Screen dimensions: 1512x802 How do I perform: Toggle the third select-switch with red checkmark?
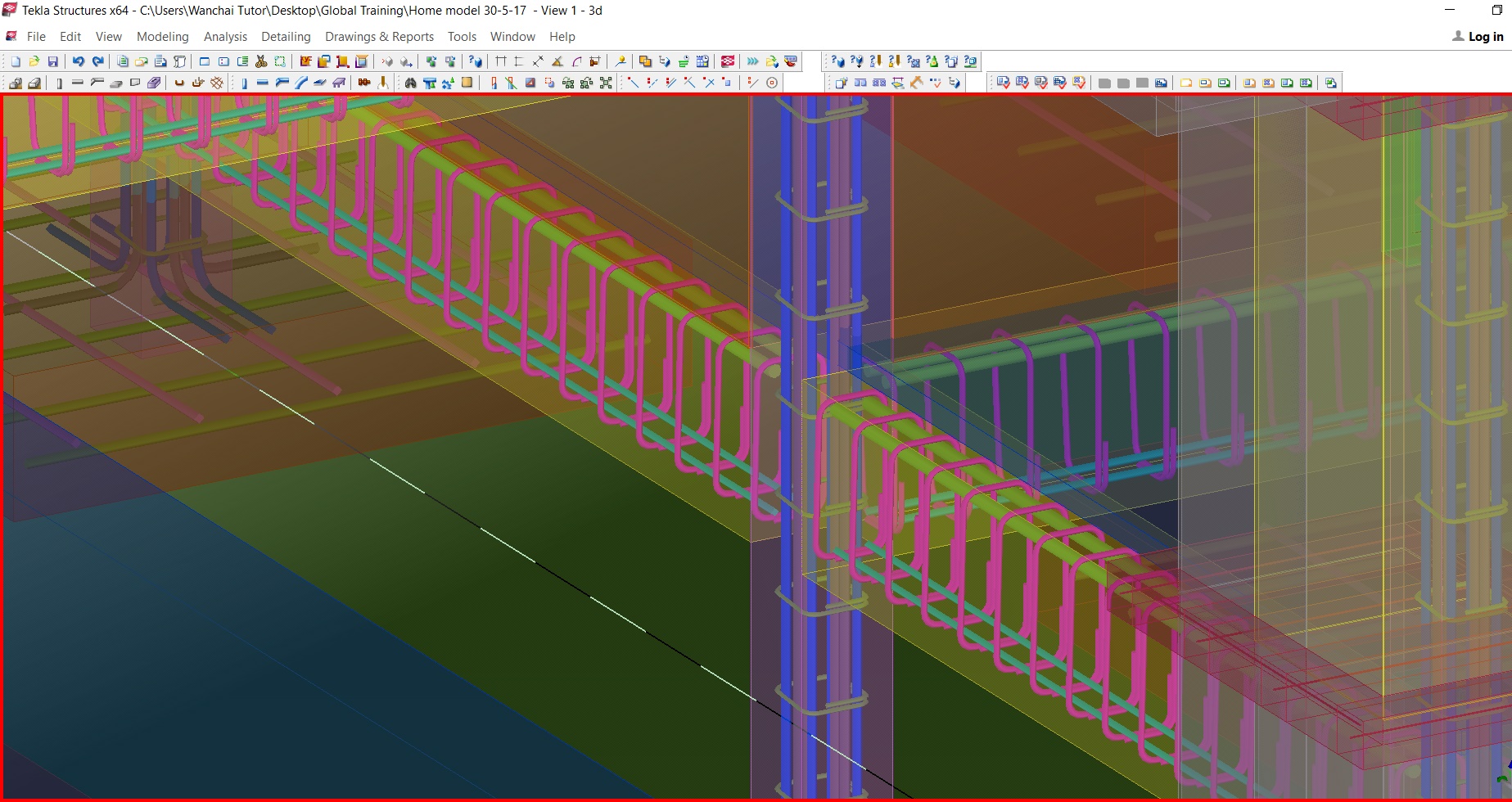point(1041,83)
